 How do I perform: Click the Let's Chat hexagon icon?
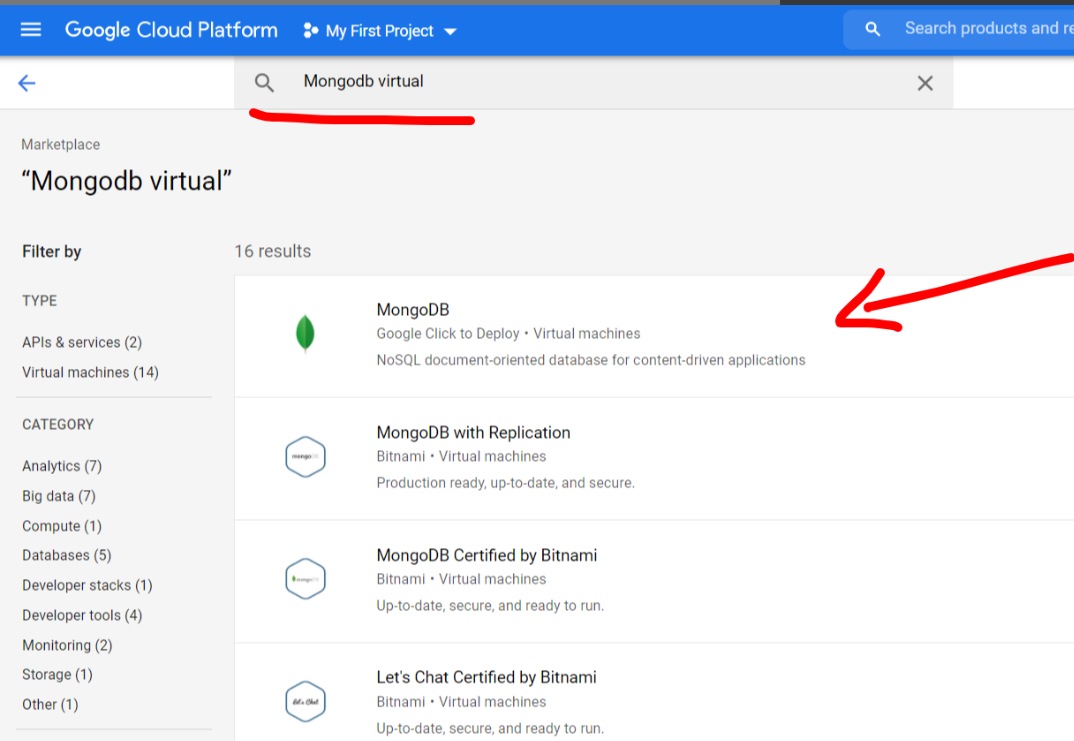tap(305, 701)
